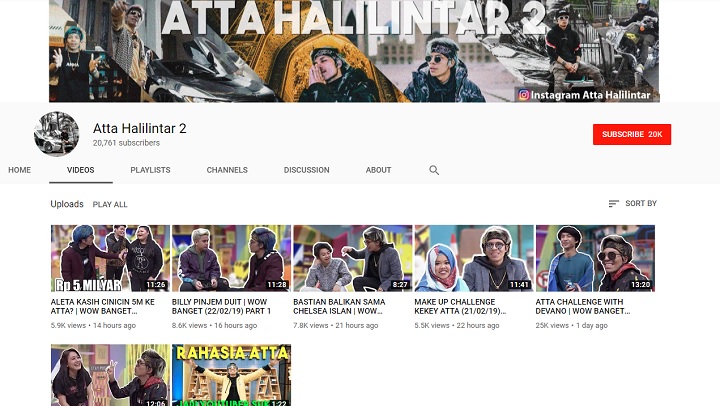The width and height of the screenshot is (720, 406).
Task: Click the Atta Halilintar 2 channel avatar
Action: click(56, 134)
